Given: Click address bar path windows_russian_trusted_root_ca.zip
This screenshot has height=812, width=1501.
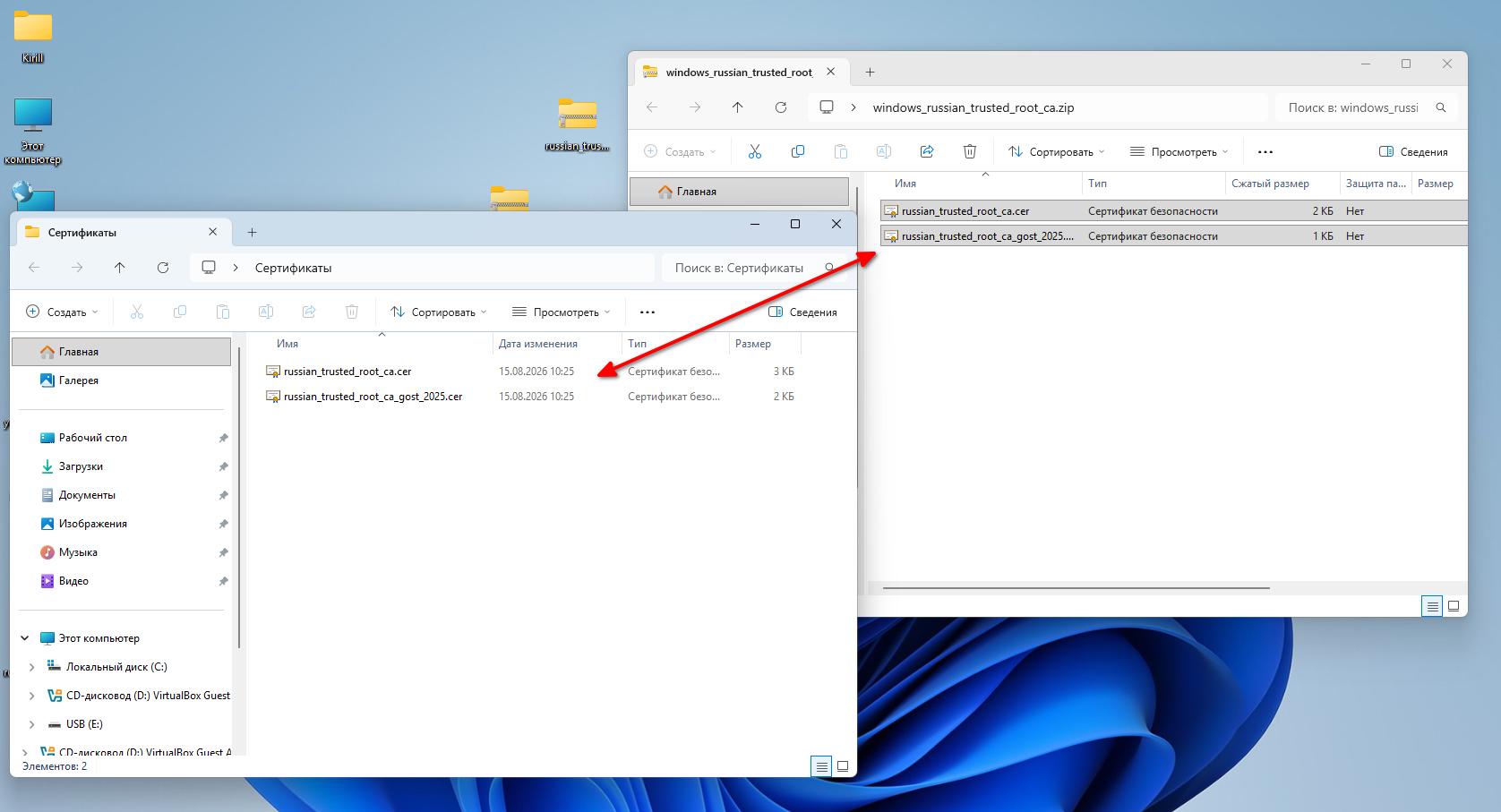Looking at the screenshot, I should point(973,107).
